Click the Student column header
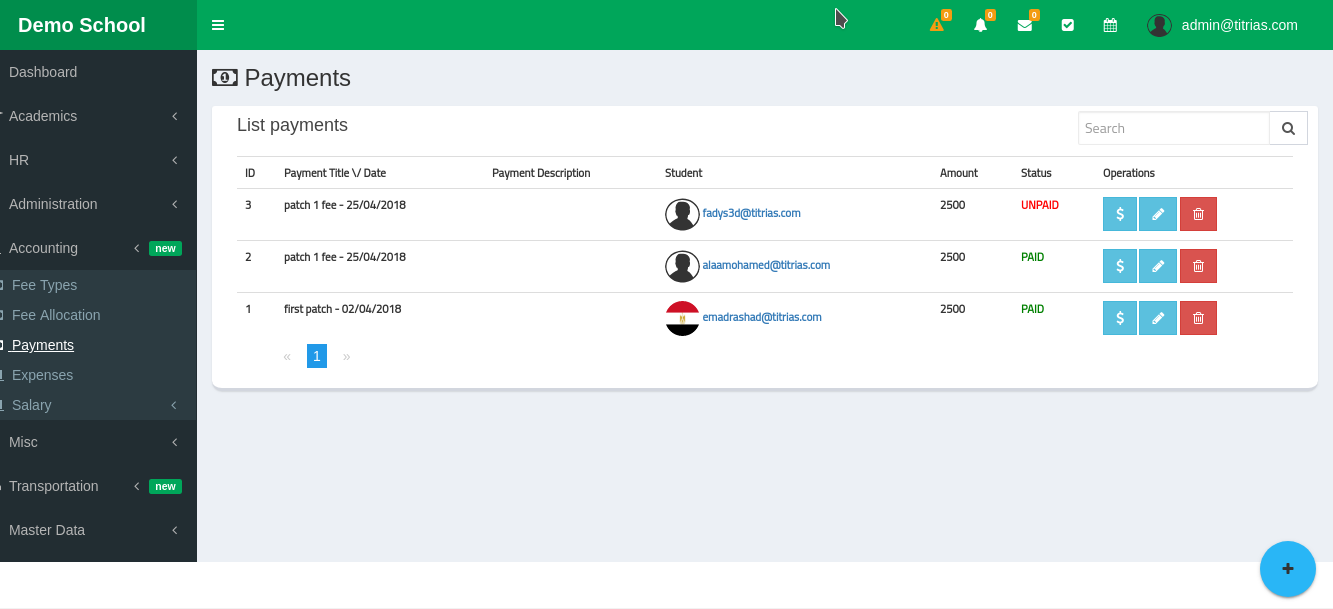Viewport: 1333px width, 609px height. [684, 173]
